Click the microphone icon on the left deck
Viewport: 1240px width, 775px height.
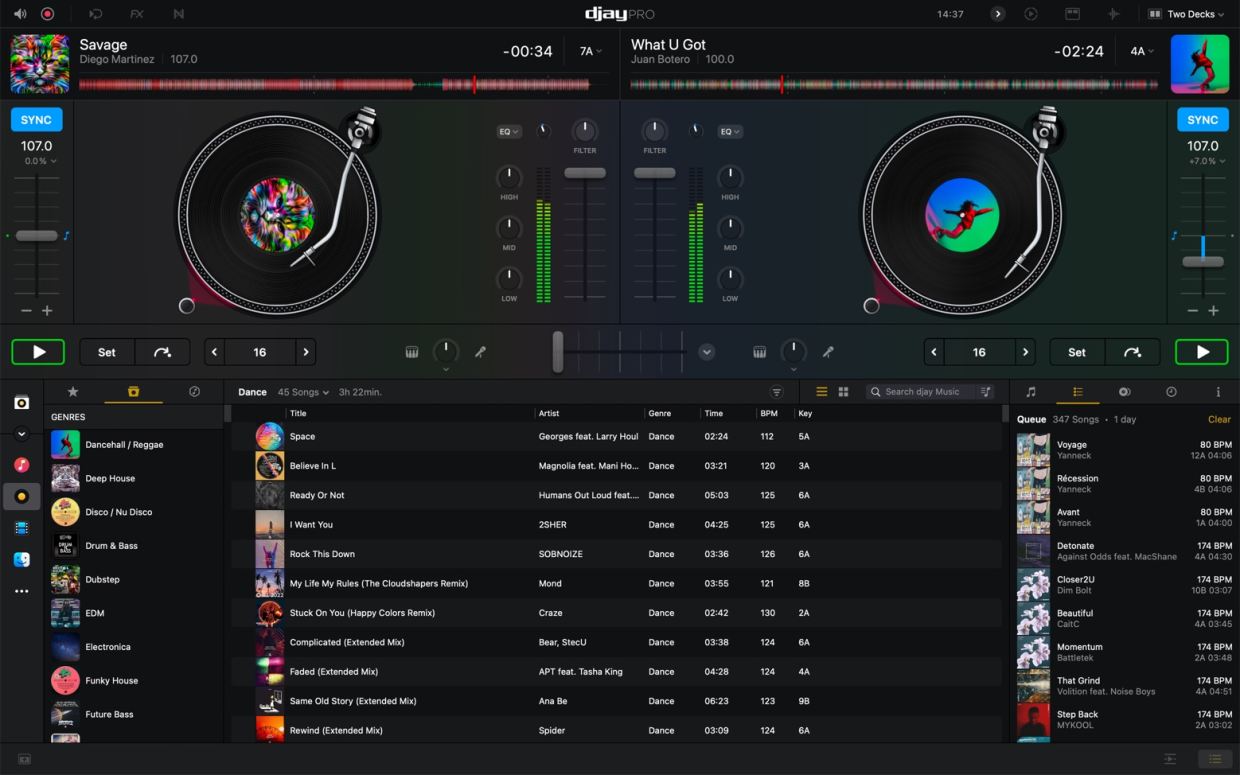(x=480, y=352)
